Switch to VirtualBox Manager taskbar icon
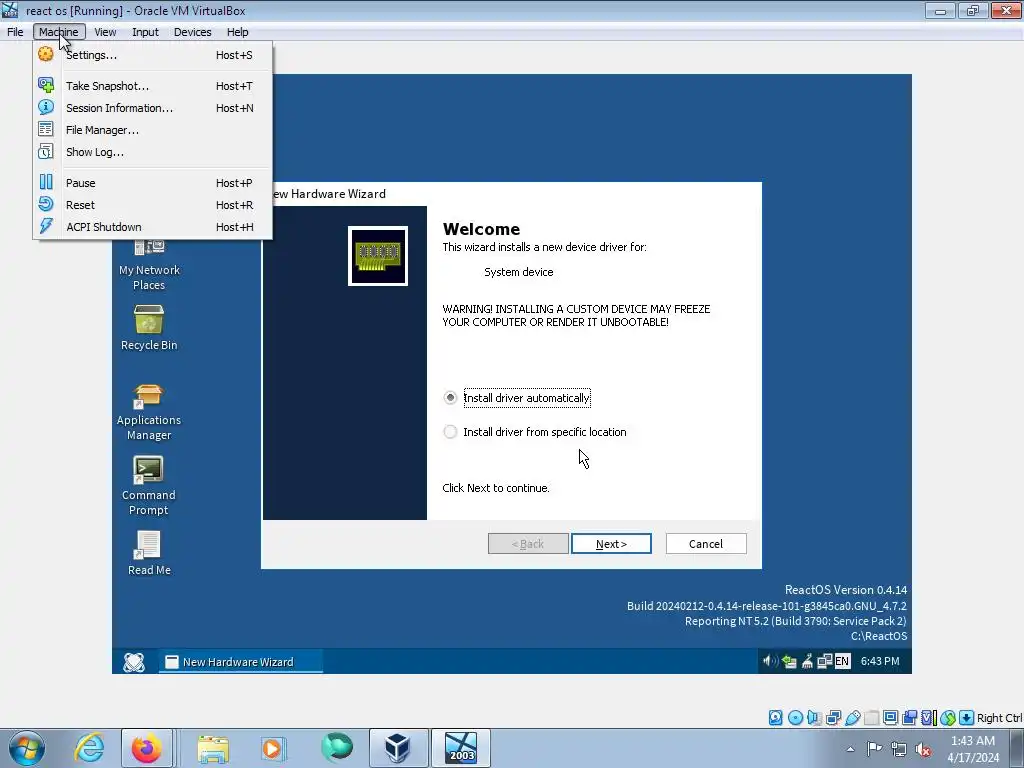 (398, 748)
